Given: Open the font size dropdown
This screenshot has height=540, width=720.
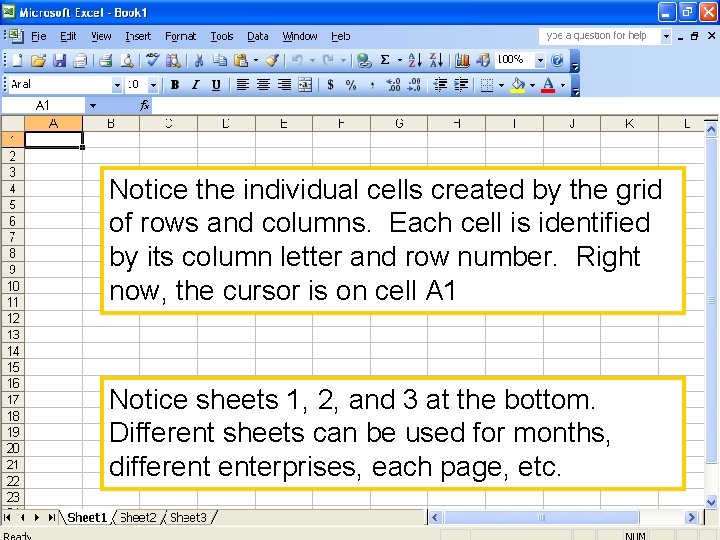Looking at the screenshot, I should click(x=153, y=85).
